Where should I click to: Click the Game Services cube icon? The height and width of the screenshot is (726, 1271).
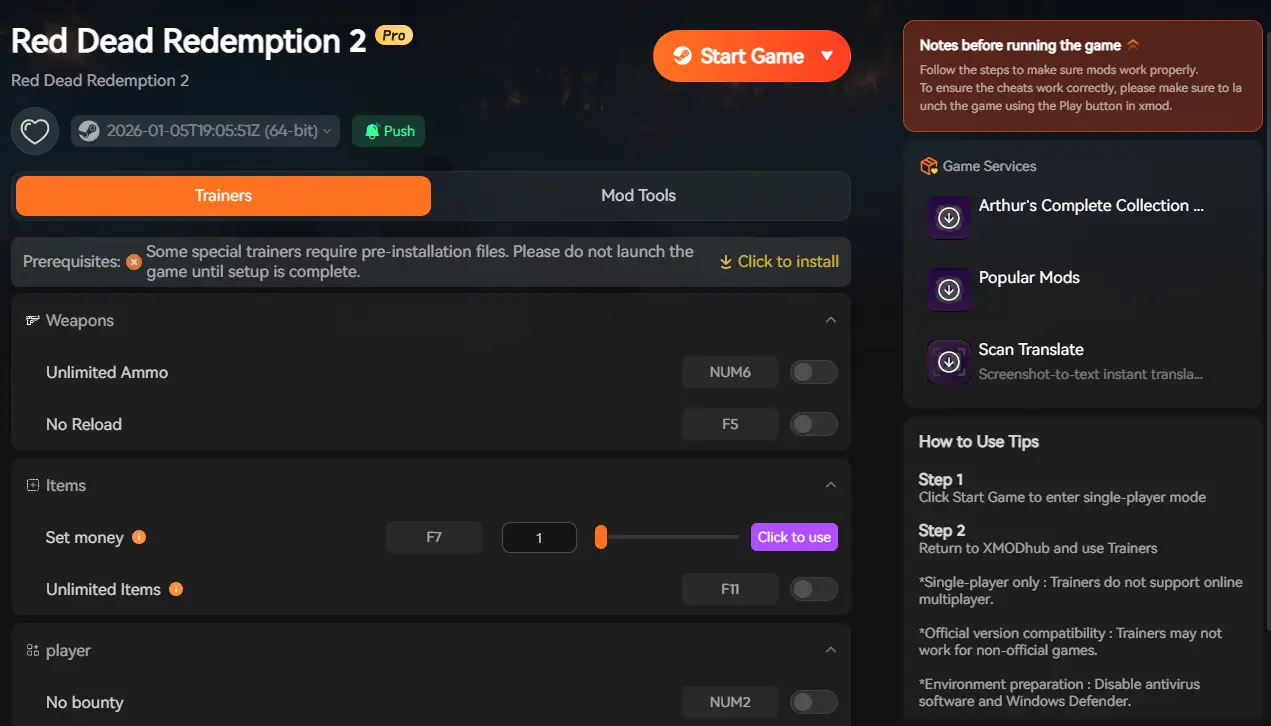tap(927, 166)
